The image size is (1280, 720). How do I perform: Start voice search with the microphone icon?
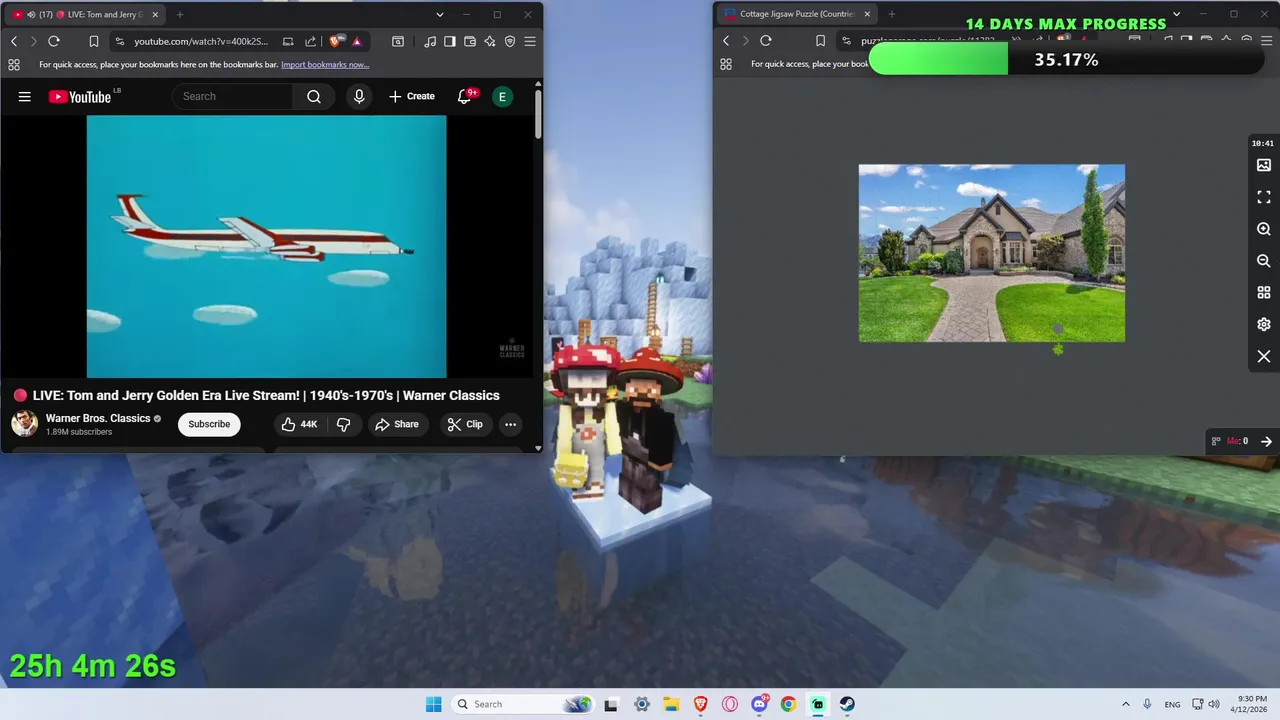(x=359, y=96)
